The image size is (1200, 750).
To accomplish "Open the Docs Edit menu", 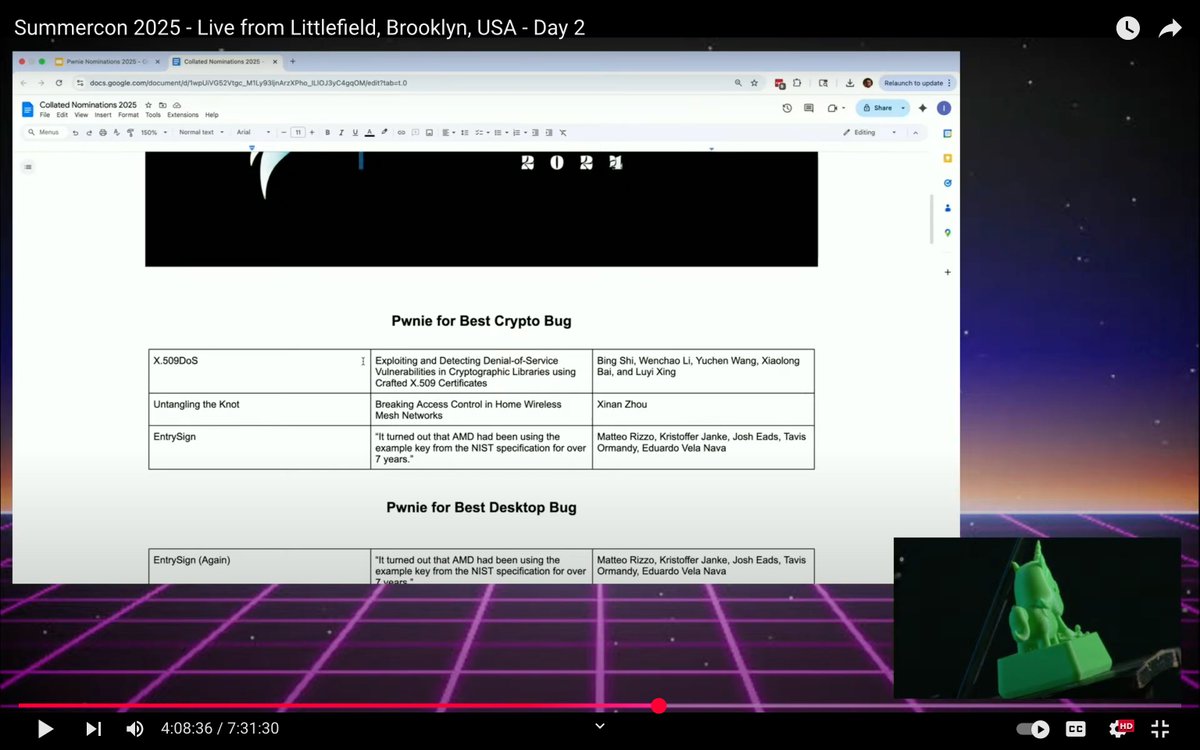I will (62, 115).
